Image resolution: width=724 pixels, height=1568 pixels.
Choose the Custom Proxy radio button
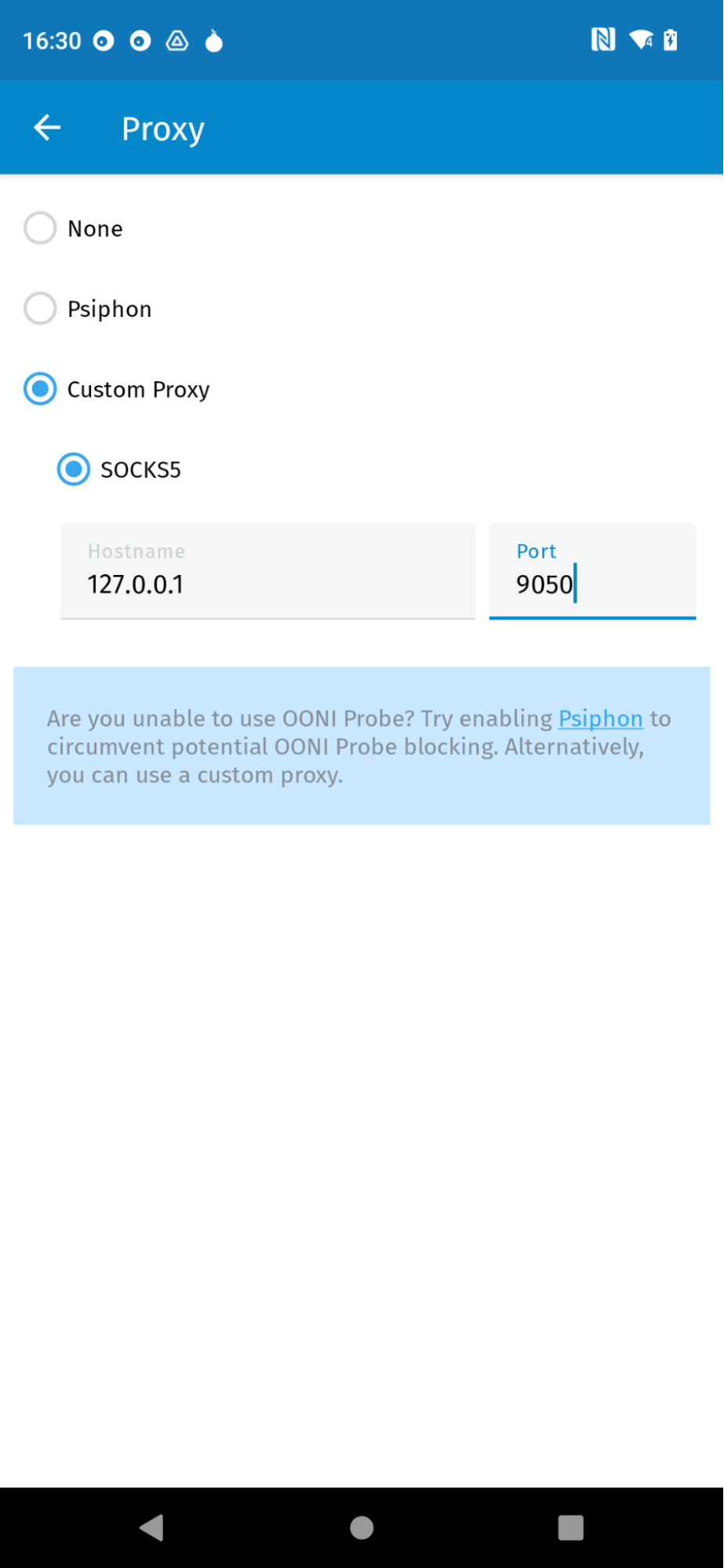pos(40,389)
